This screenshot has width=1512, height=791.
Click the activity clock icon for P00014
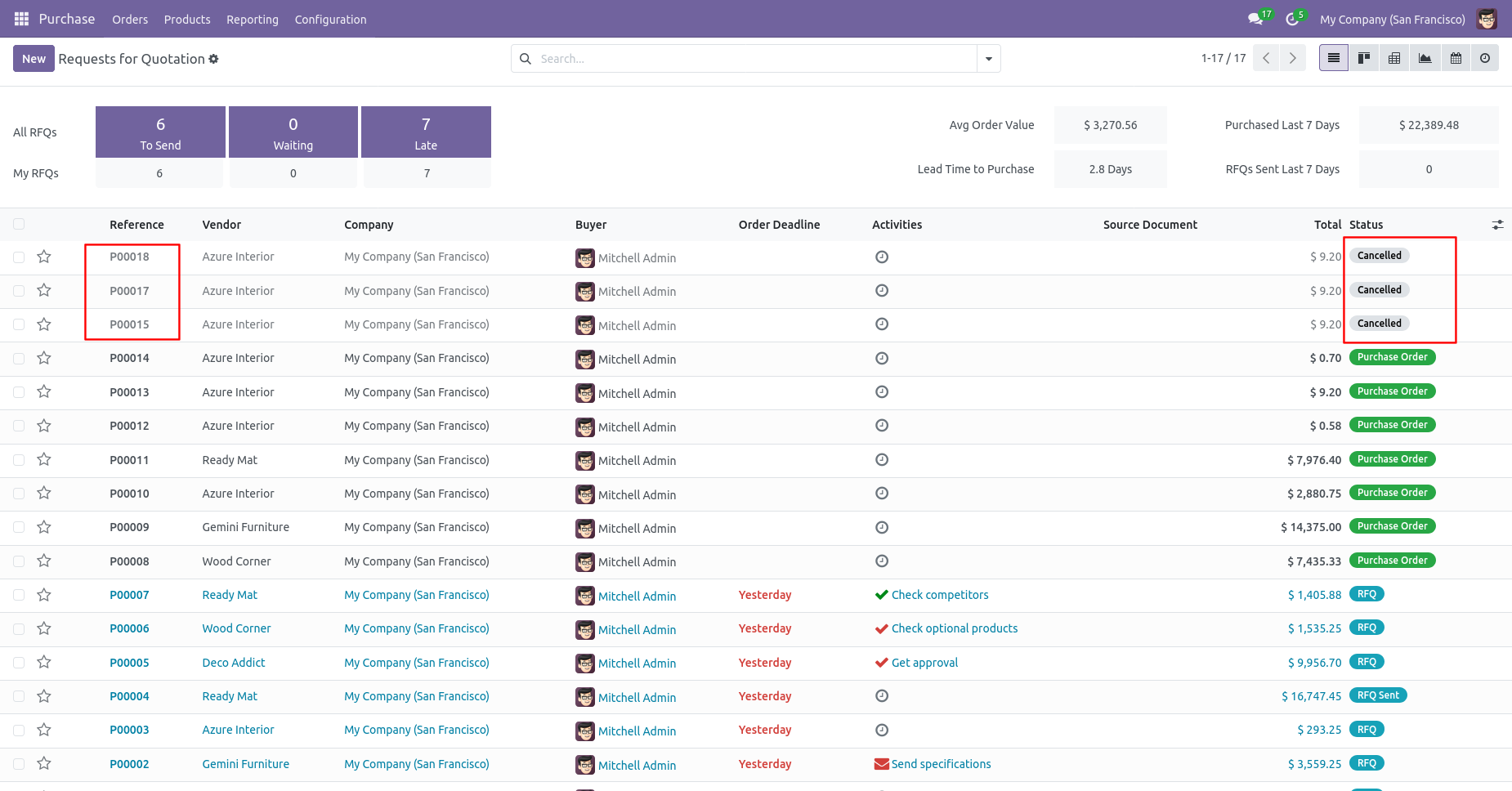[x=882, y=358]
